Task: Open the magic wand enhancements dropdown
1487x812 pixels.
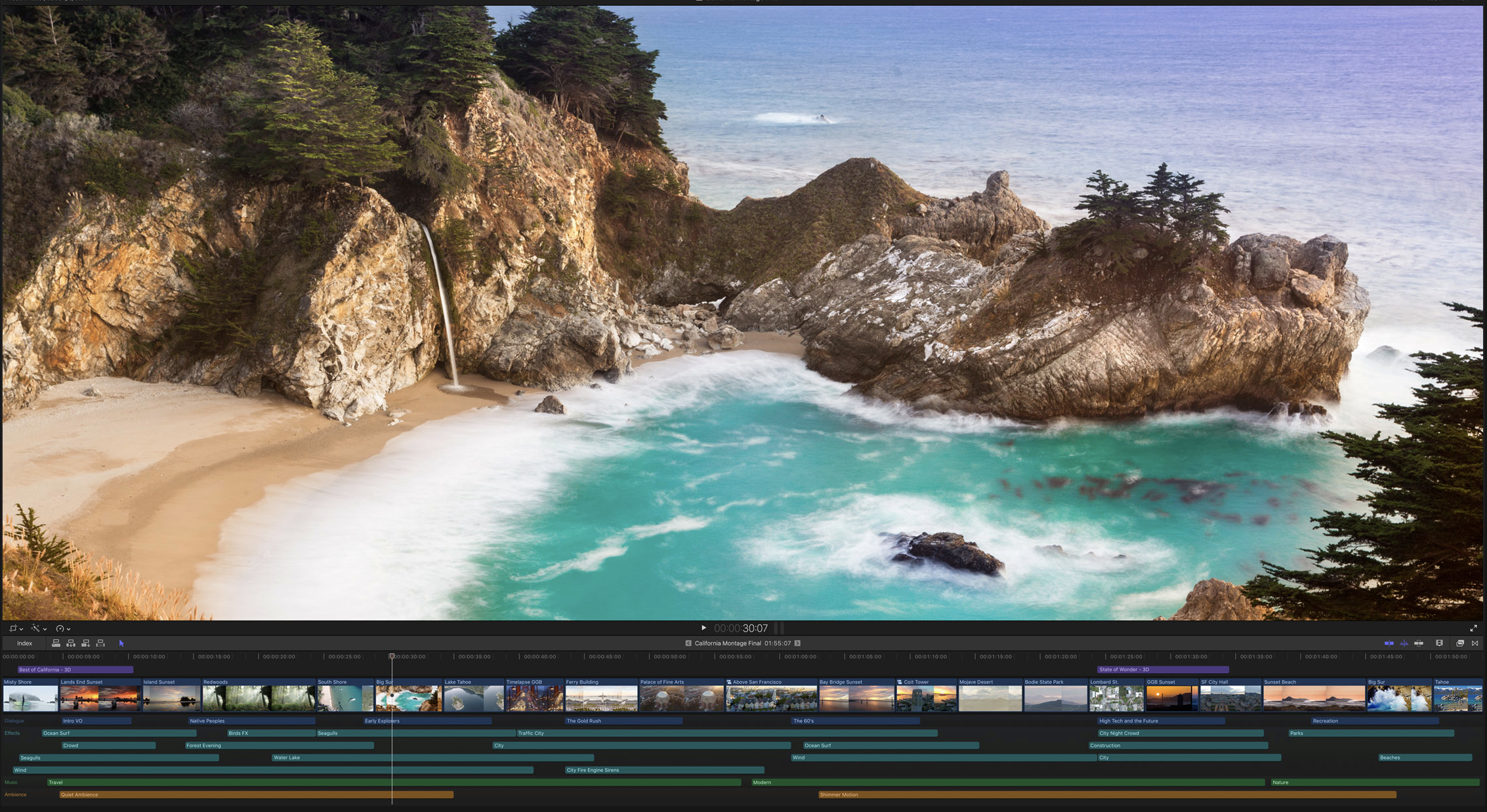Action: pos(39,628)
